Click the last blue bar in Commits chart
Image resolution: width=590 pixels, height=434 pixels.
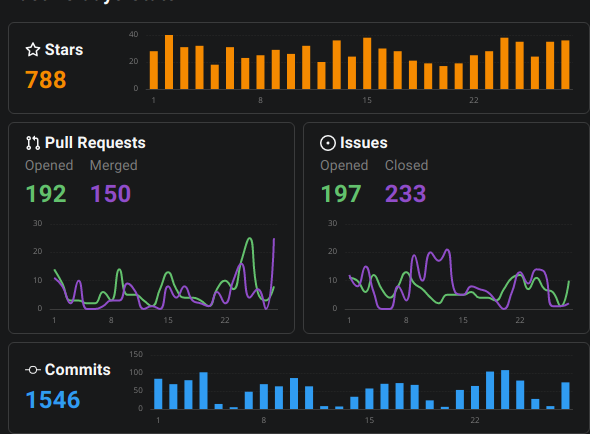565,396
